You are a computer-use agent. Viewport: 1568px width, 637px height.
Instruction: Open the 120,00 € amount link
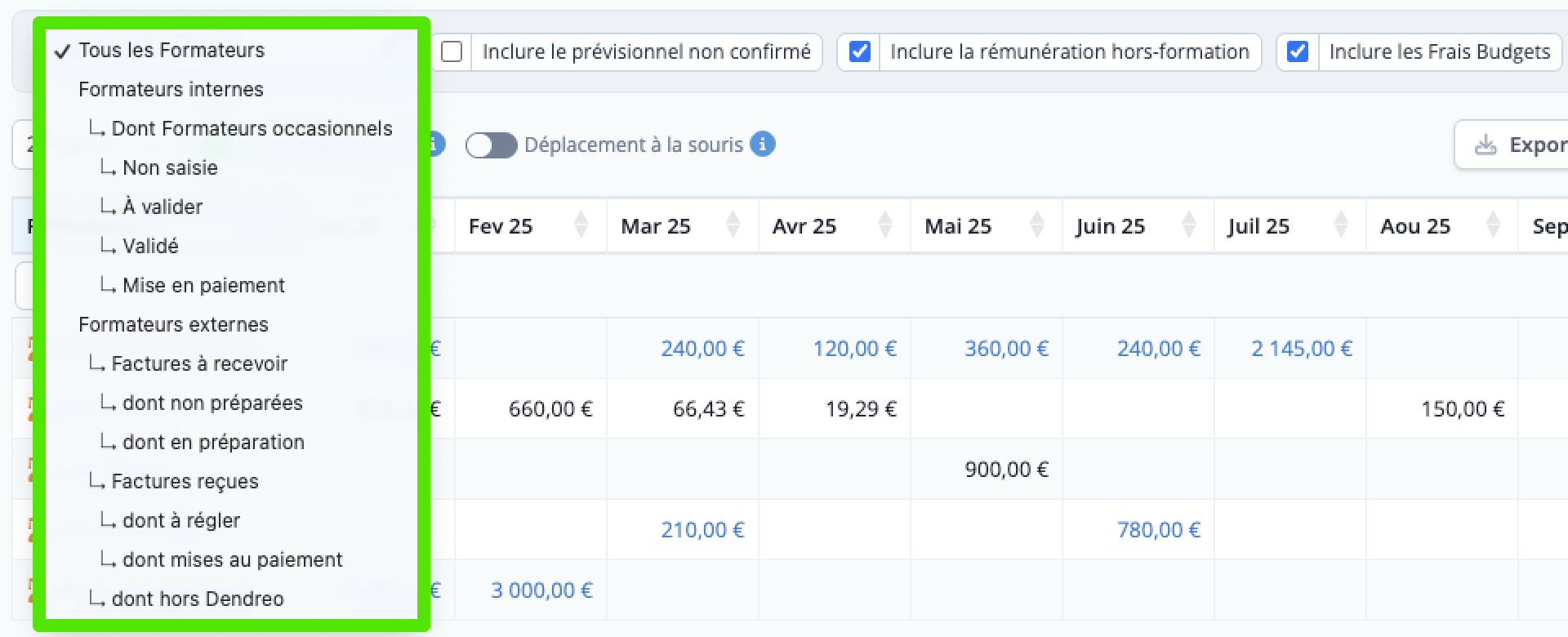tap(854, 349)
